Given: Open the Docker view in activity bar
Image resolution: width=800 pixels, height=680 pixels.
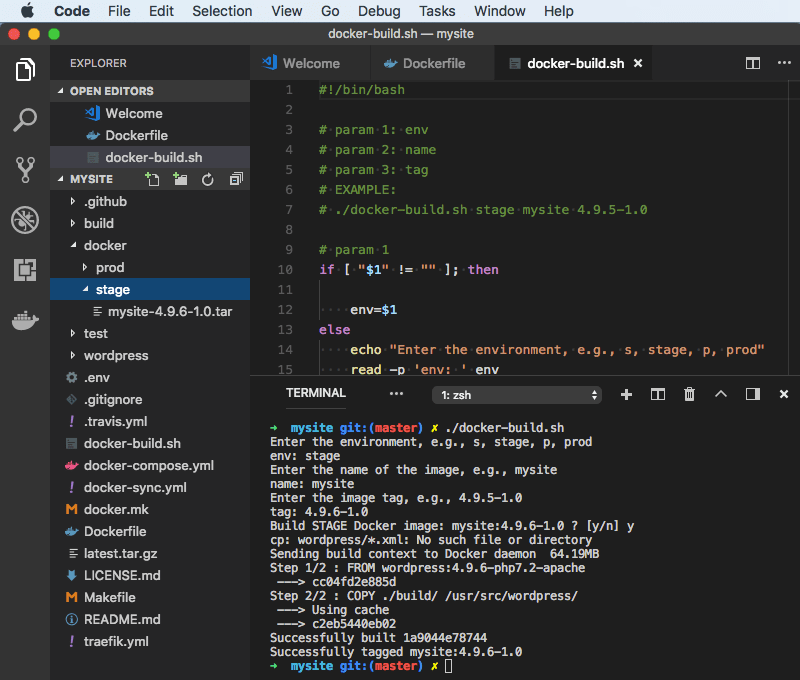Looking at the screenshot, I should pyautogui.click(x=25, y=320).
